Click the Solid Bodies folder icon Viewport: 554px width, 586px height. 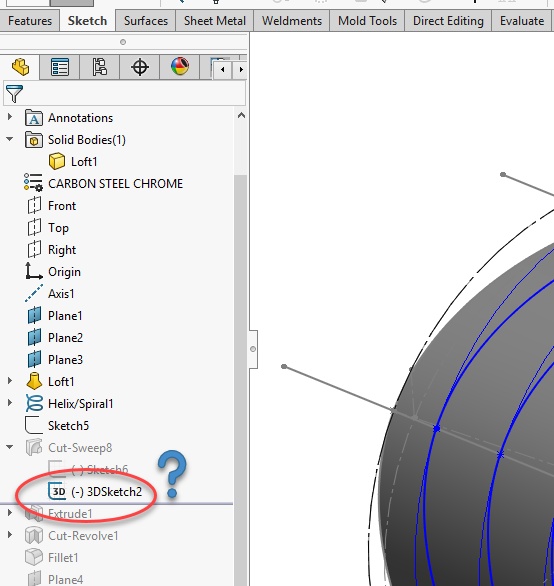(x=34, y=140)
